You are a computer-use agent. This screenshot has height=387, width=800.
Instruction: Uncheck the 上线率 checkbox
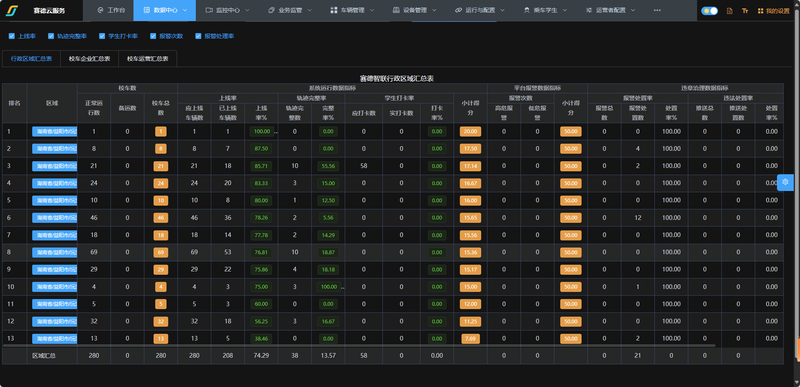point(12,36)
